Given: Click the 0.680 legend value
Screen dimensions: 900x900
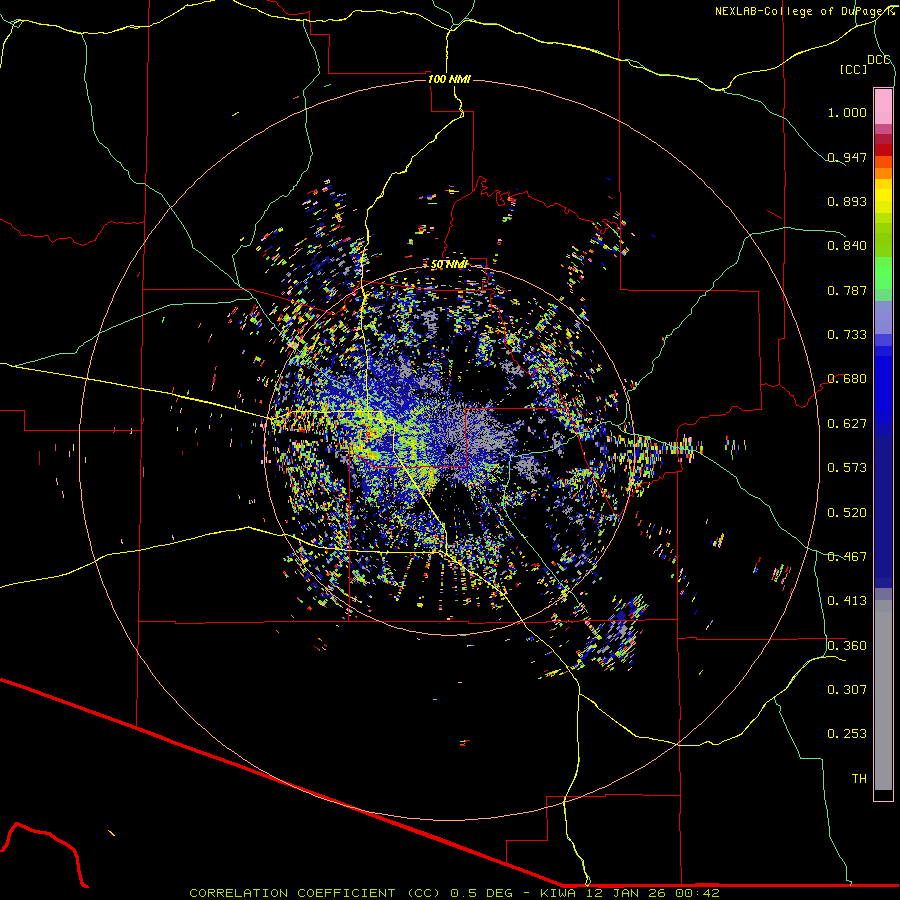Looking at the screenshot, I should coord(847,379).
